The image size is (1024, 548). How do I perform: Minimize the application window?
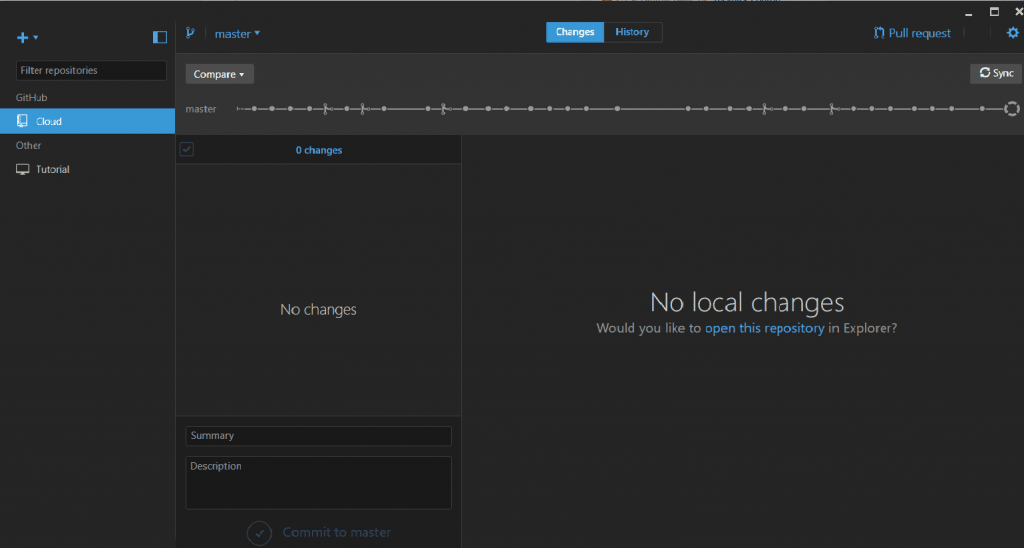pos(969,13)
